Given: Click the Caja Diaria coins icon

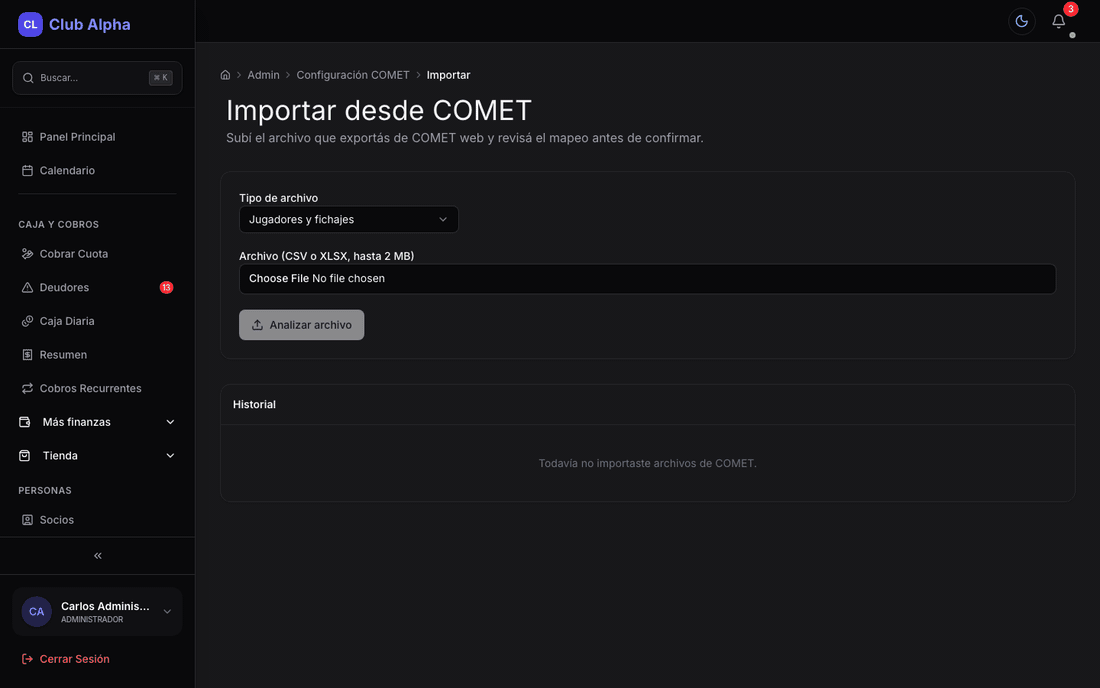Looking at the screenshot, I should 27,321.
